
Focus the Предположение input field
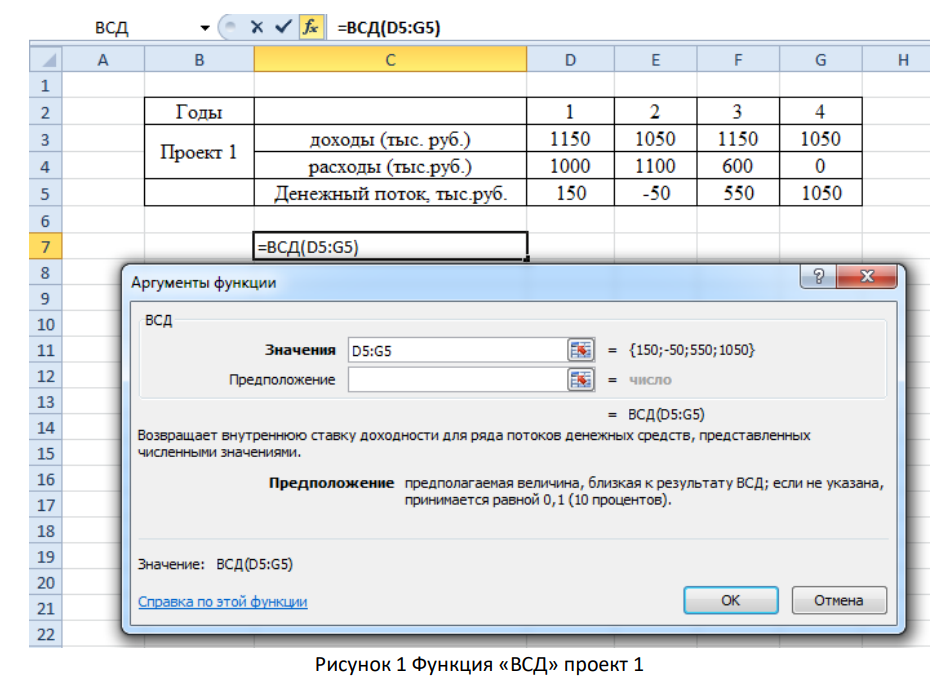click(457, 380)
